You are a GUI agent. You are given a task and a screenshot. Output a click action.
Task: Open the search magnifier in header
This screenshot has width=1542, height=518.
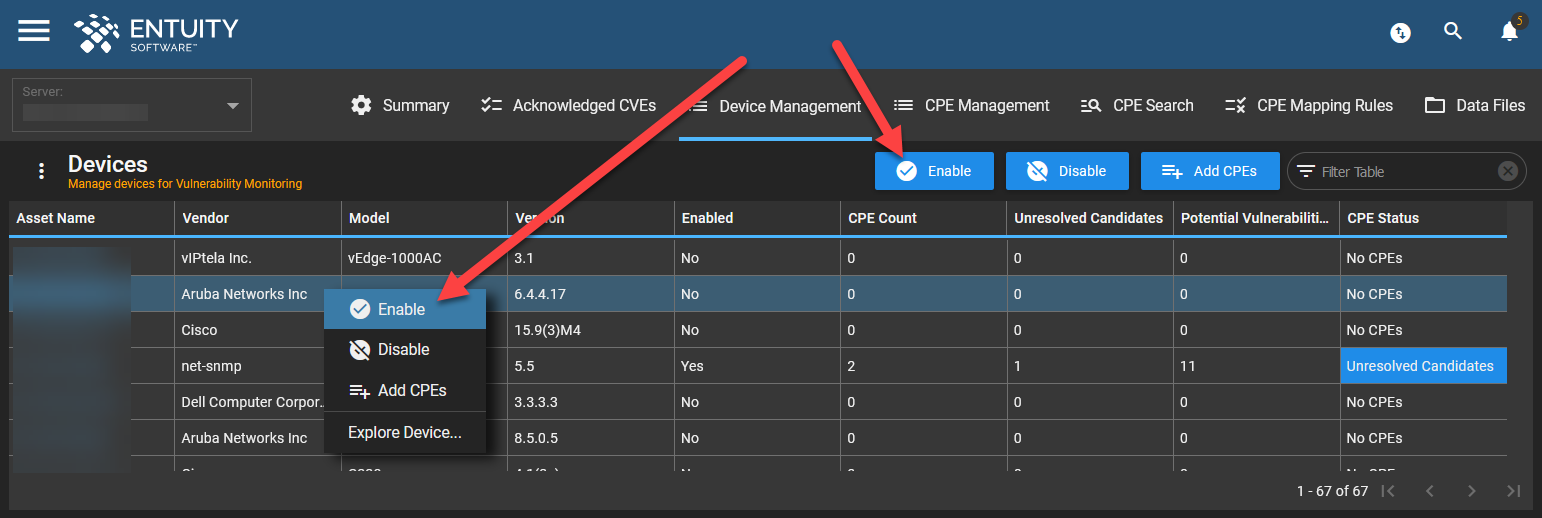click(1453, 31)
